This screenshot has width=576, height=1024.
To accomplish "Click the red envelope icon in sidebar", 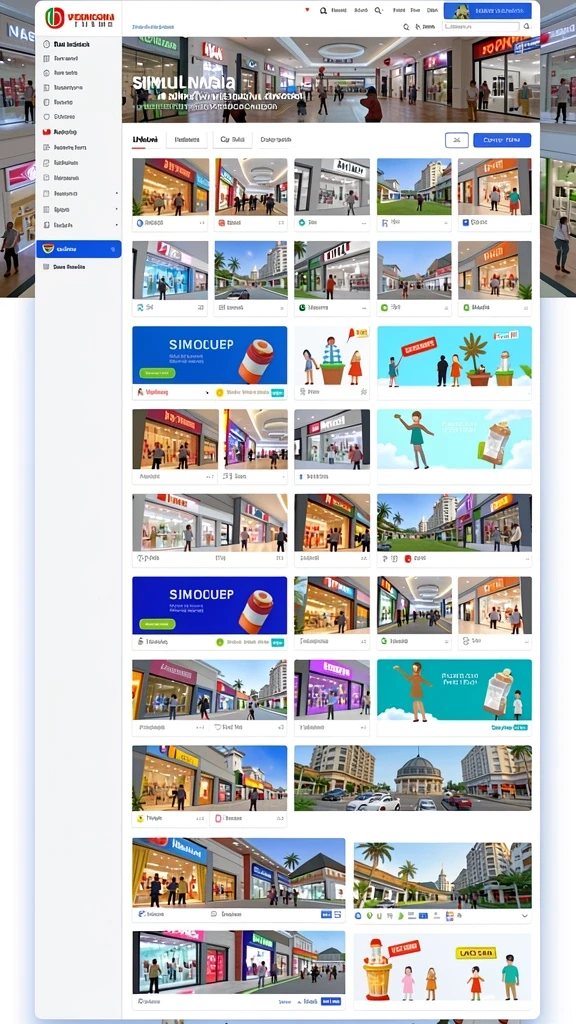I will 46,131.
